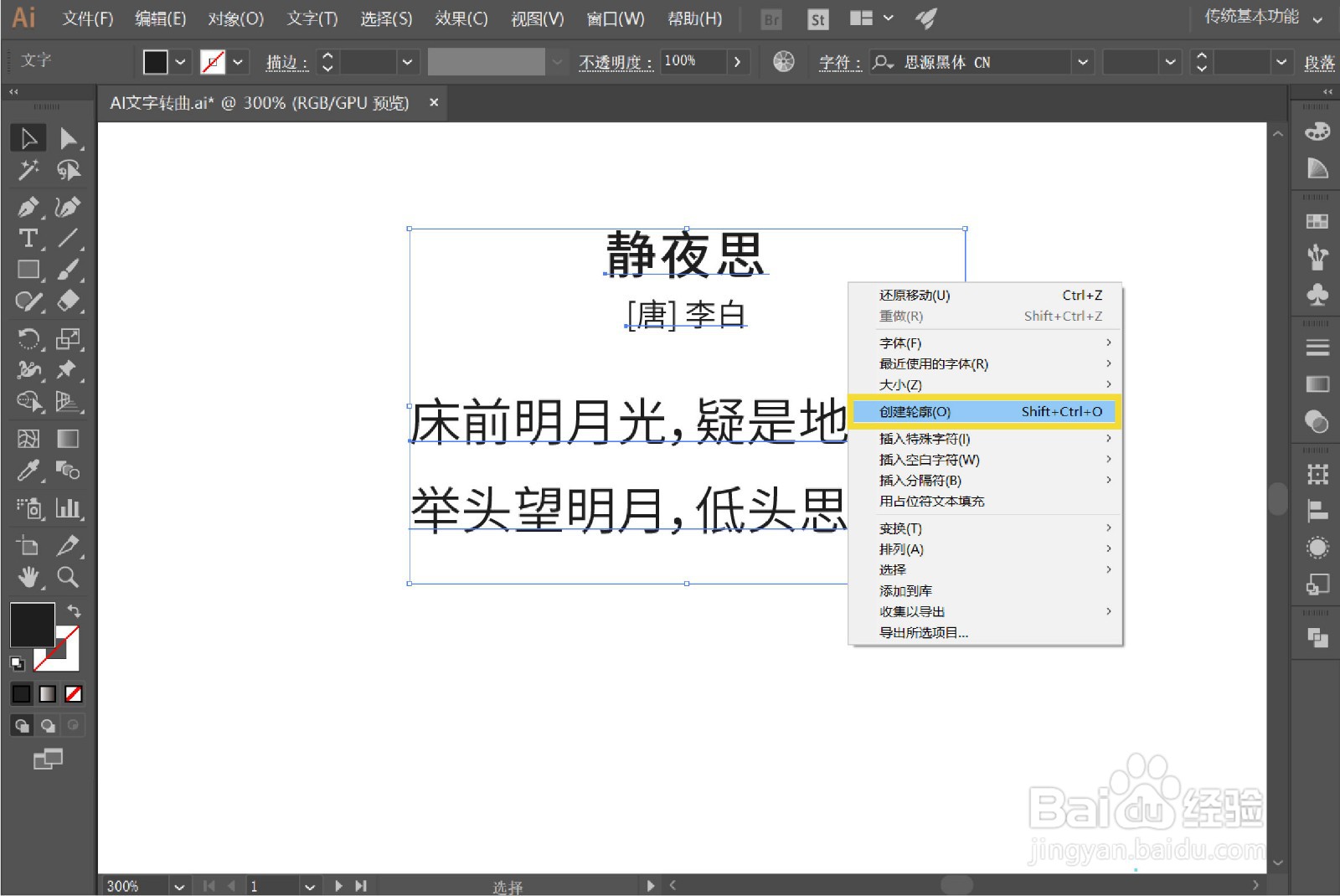Screen dimensions: 1340x896
Task: Reset to default fill and stroke colors
Action: (18, 662)
